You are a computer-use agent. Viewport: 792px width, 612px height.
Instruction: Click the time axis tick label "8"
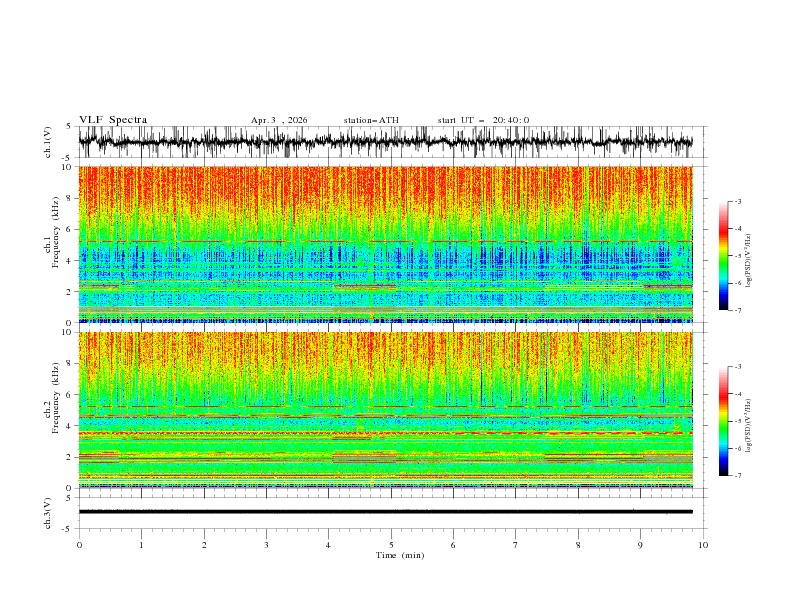tap(578, 545)
